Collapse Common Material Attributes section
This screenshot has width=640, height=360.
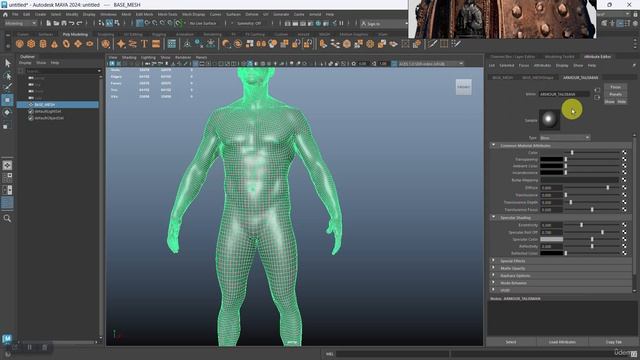click(x=493, y=145)
